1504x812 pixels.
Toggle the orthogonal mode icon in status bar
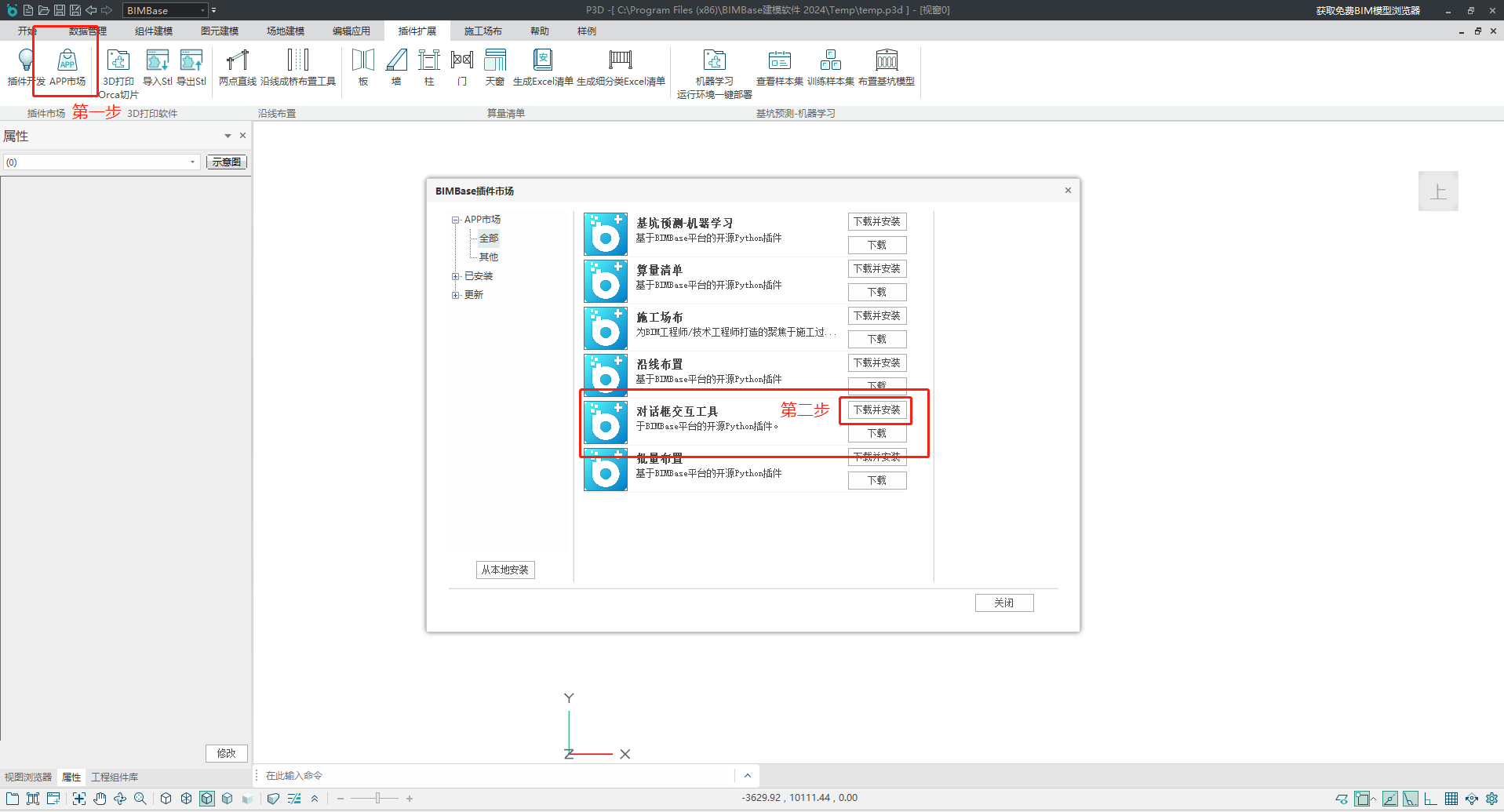1430,799
